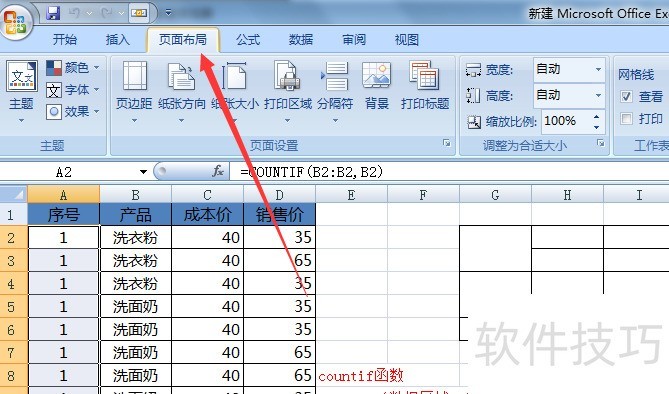Open the Name Box dropdown arrow
This screenshot has width=669, height=394.
click(x=143, y=172)
